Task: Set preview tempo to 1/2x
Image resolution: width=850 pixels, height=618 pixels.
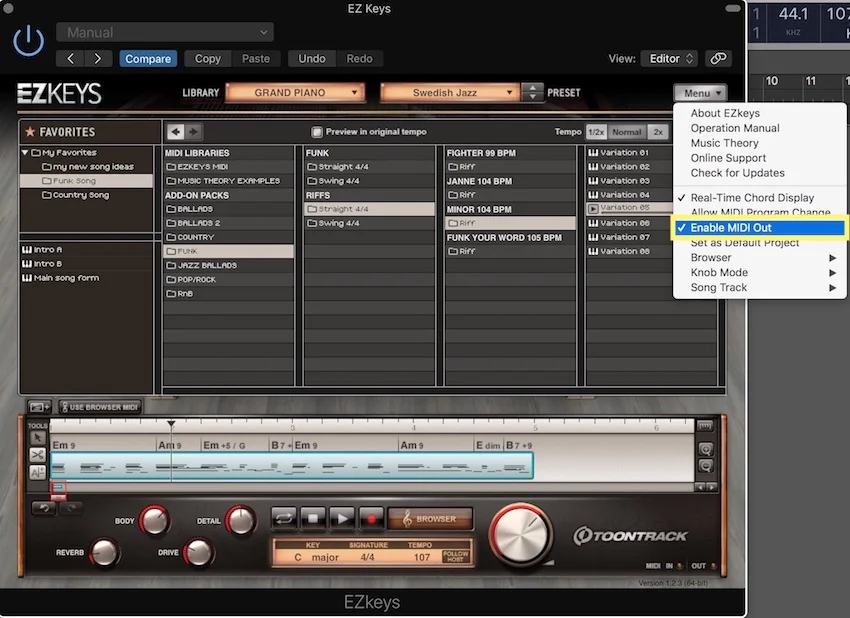Action: point(596,132)
